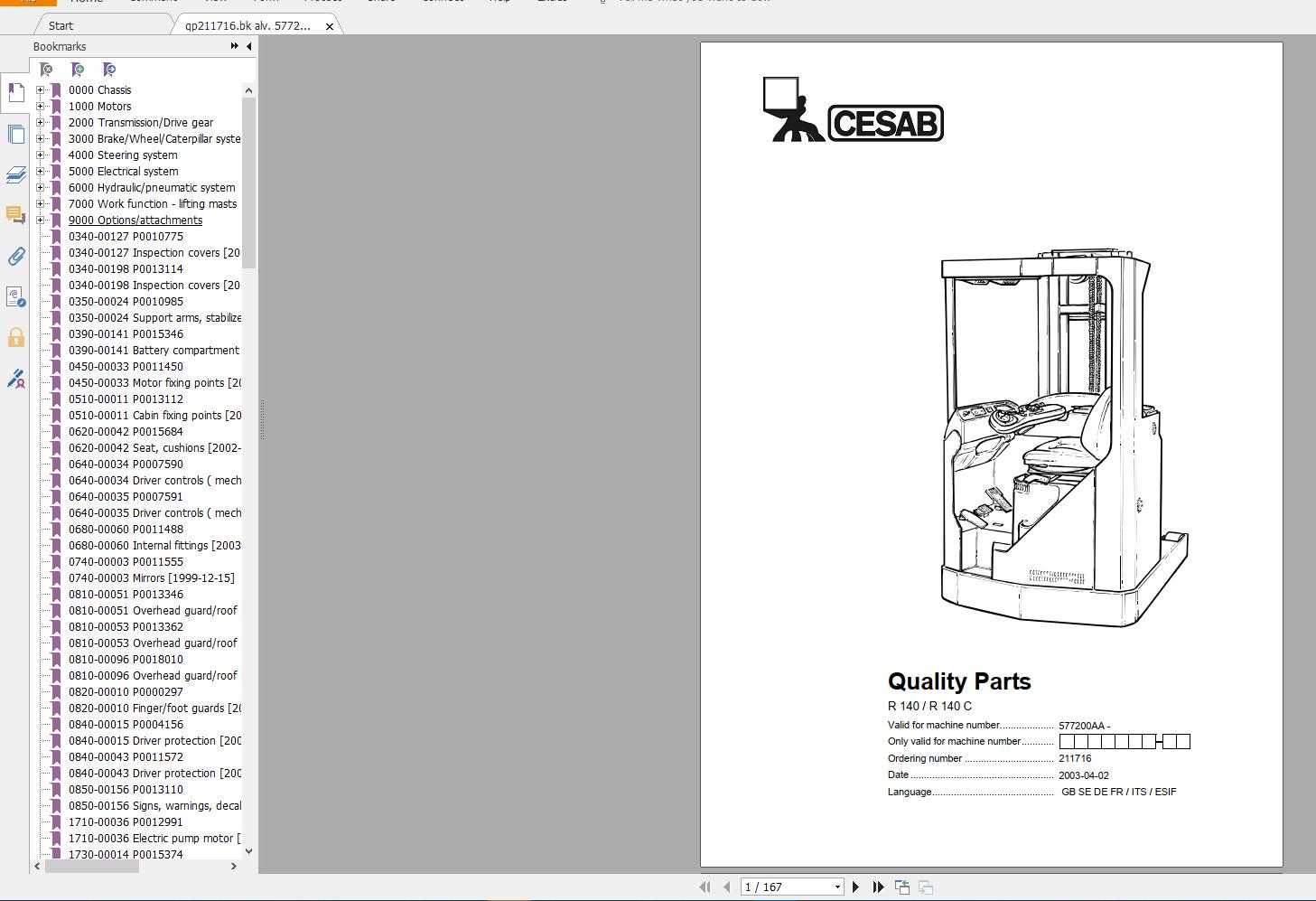Screen dimensions: 1316x901
Task: Collapse the Bookmarks panel with left-arrow icon
Action: point(248,46)
